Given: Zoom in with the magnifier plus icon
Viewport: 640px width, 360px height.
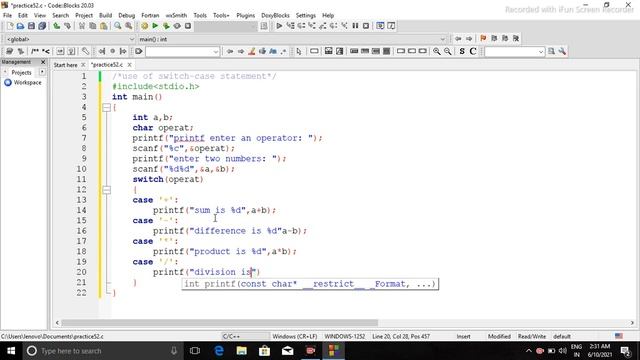Looking at the screenshot, I should (437, 51).
